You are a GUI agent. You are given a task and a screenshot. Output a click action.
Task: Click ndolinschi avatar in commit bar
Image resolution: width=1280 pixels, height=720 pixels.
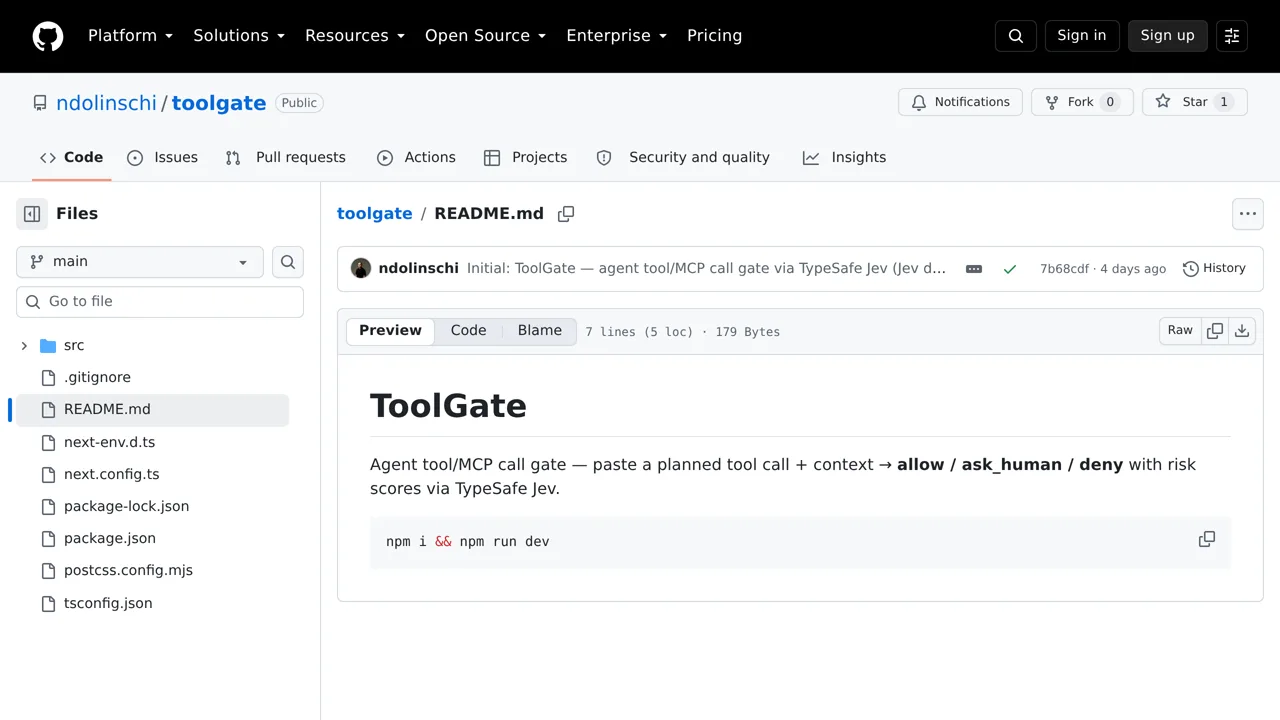click(361, 268)
